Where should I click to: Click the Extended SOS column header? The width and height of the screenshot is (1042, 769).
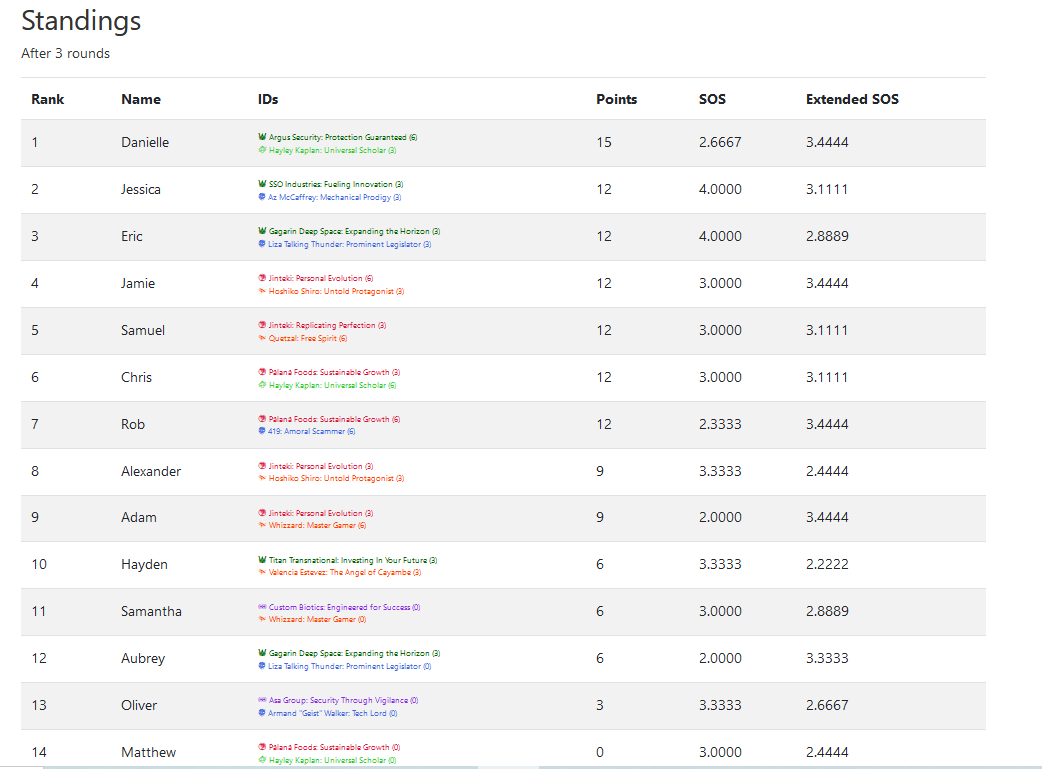coord(853,99)
